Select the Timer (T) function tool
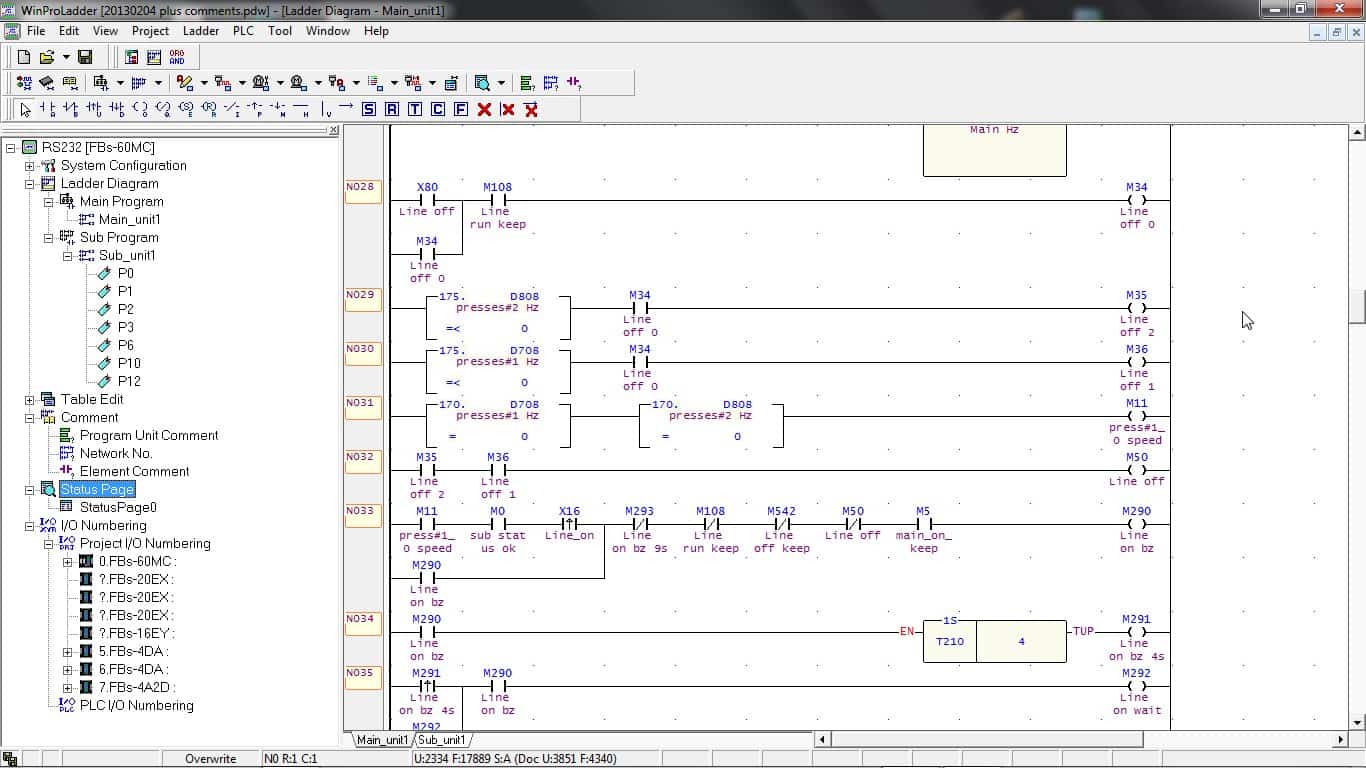The width and height of the screenshot is (1366, 768). coord(415,109)
